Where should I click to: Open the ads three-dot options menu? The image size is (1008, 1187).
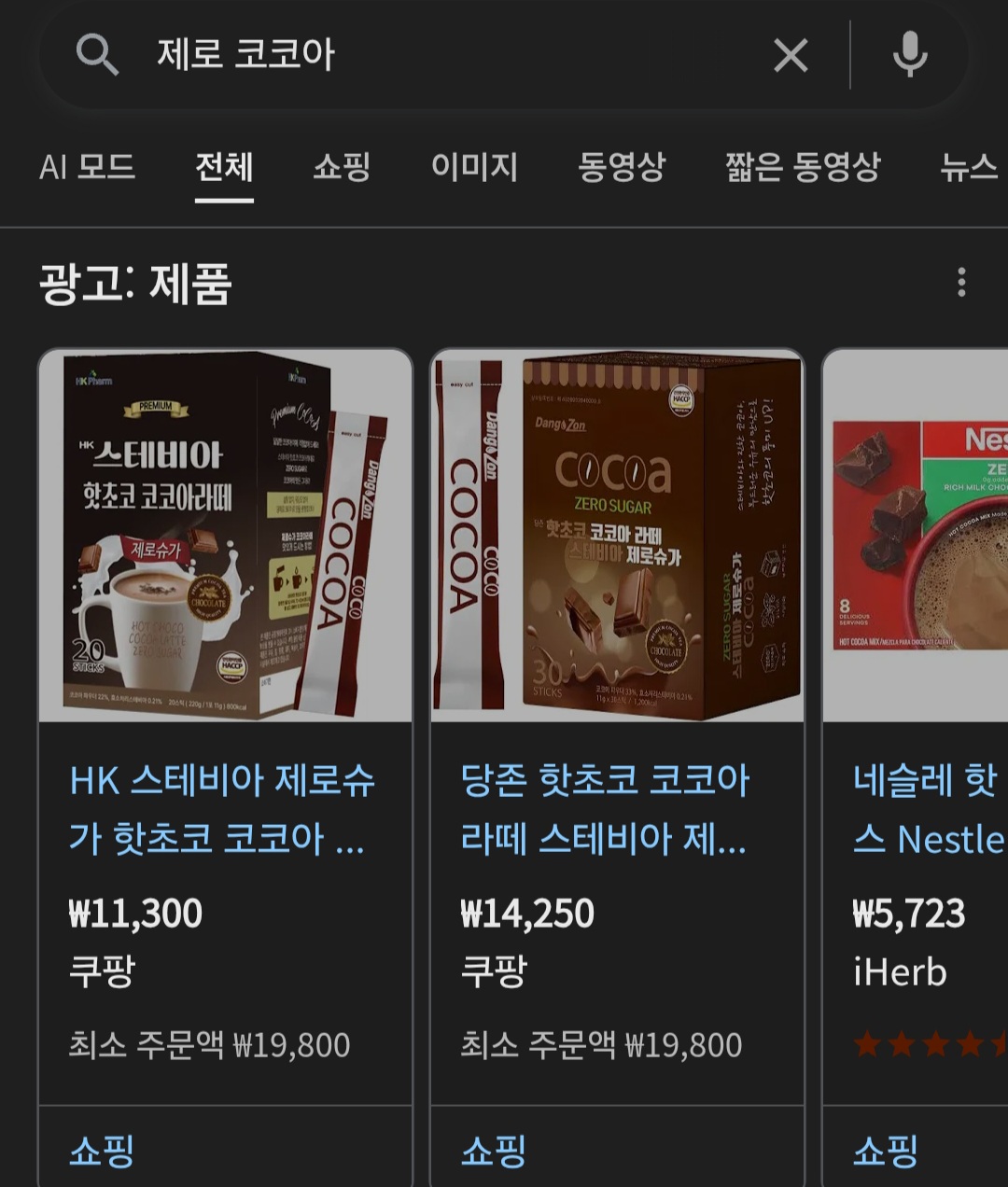coord(961,282)
